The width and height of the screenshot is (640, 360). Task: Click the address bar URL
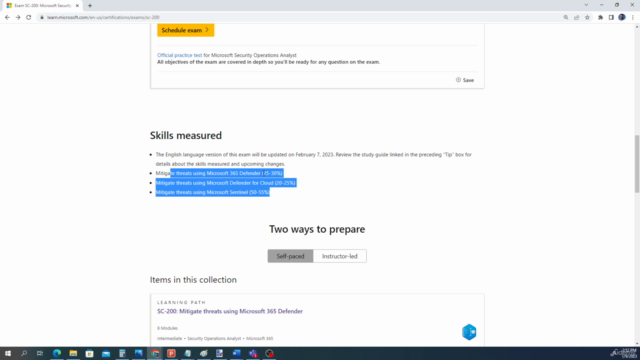point(103,18)
